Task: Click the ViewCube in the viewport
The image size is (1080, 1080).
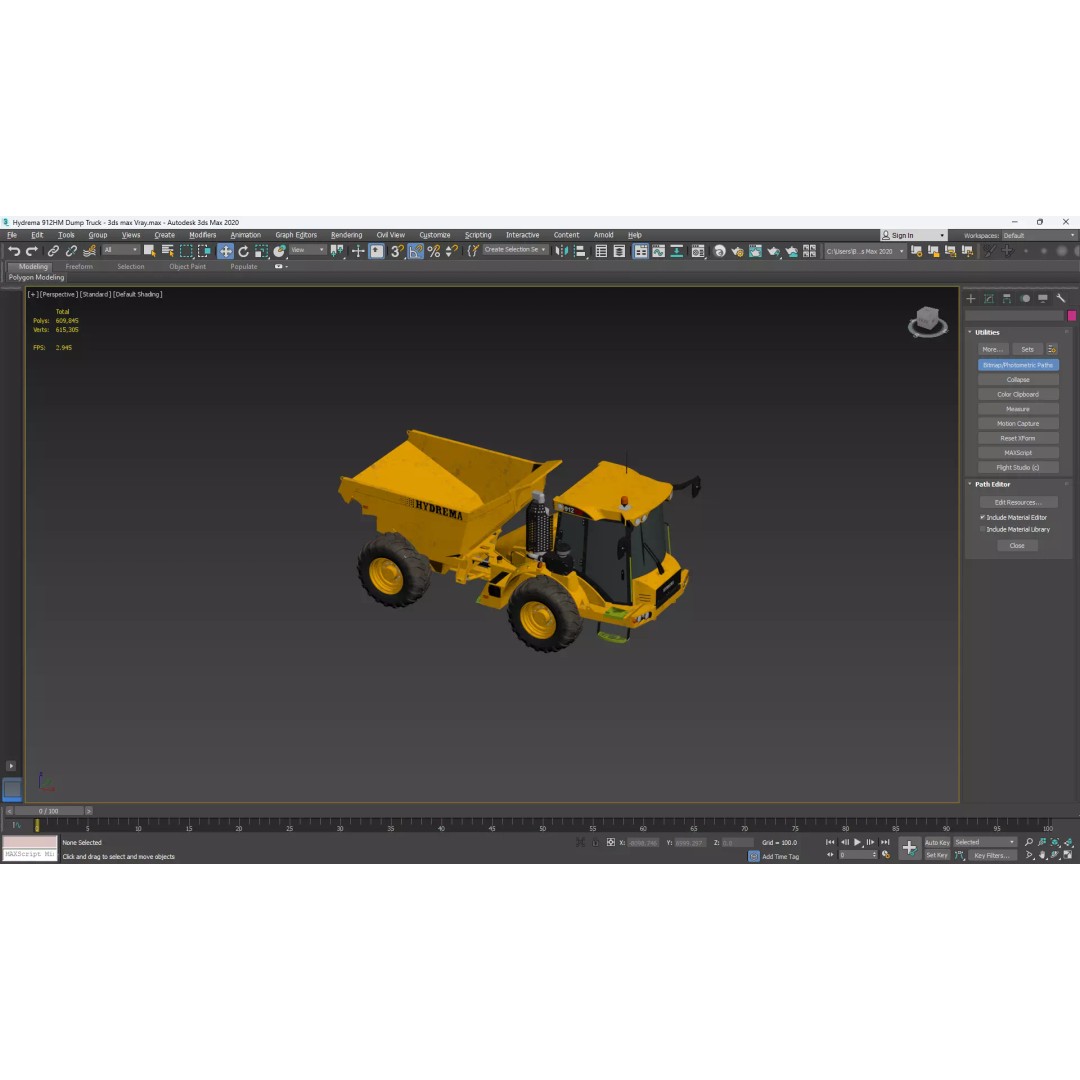Action: point(927,322)
